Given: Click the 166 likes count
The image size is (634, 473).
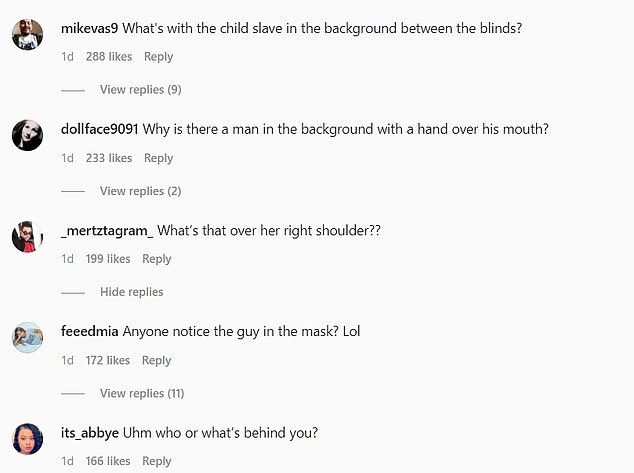Looking at the screenshot, I should coord(108,461).
